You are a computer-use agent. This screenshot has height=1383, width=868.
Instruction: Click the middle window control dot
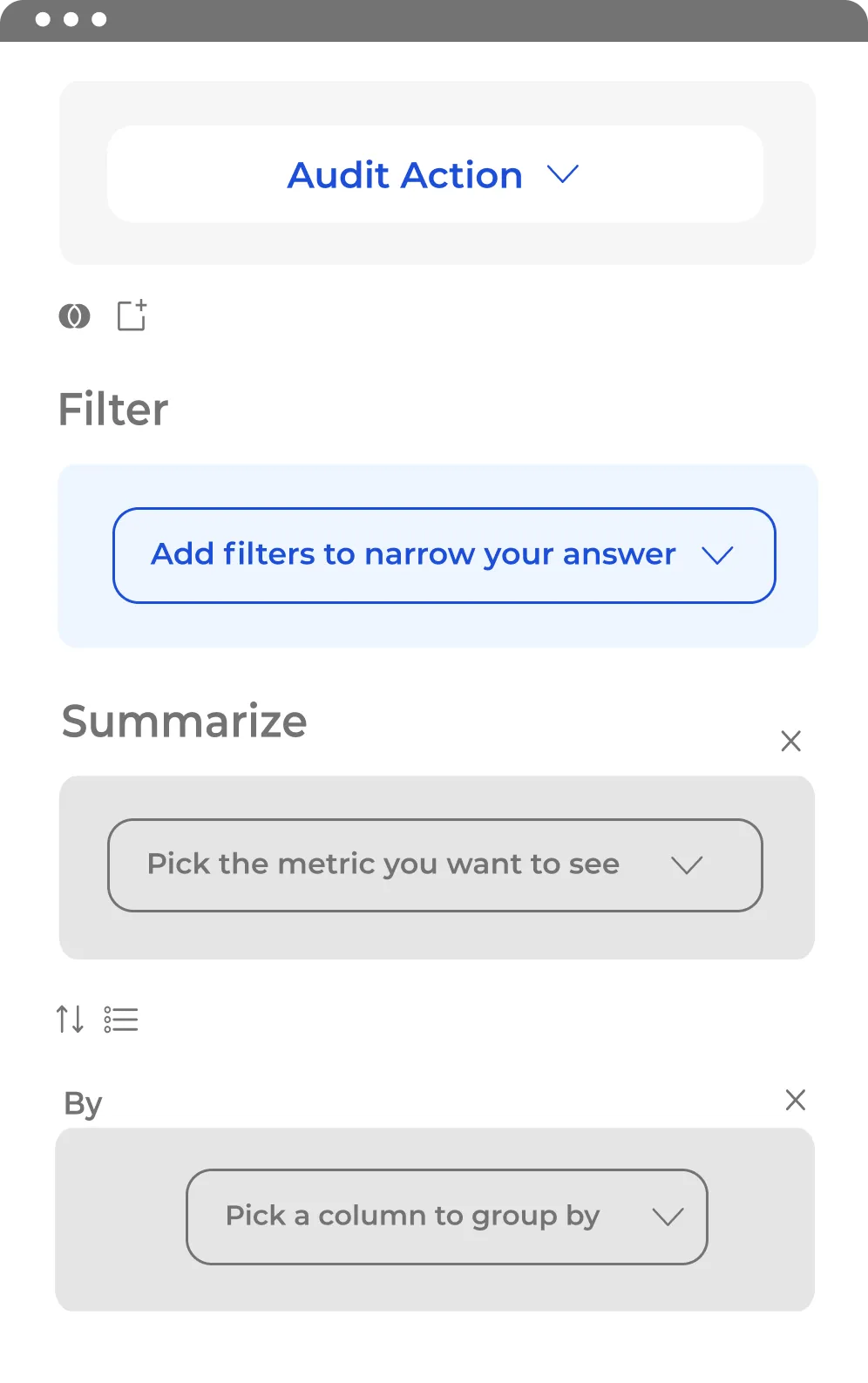[71, 19]
